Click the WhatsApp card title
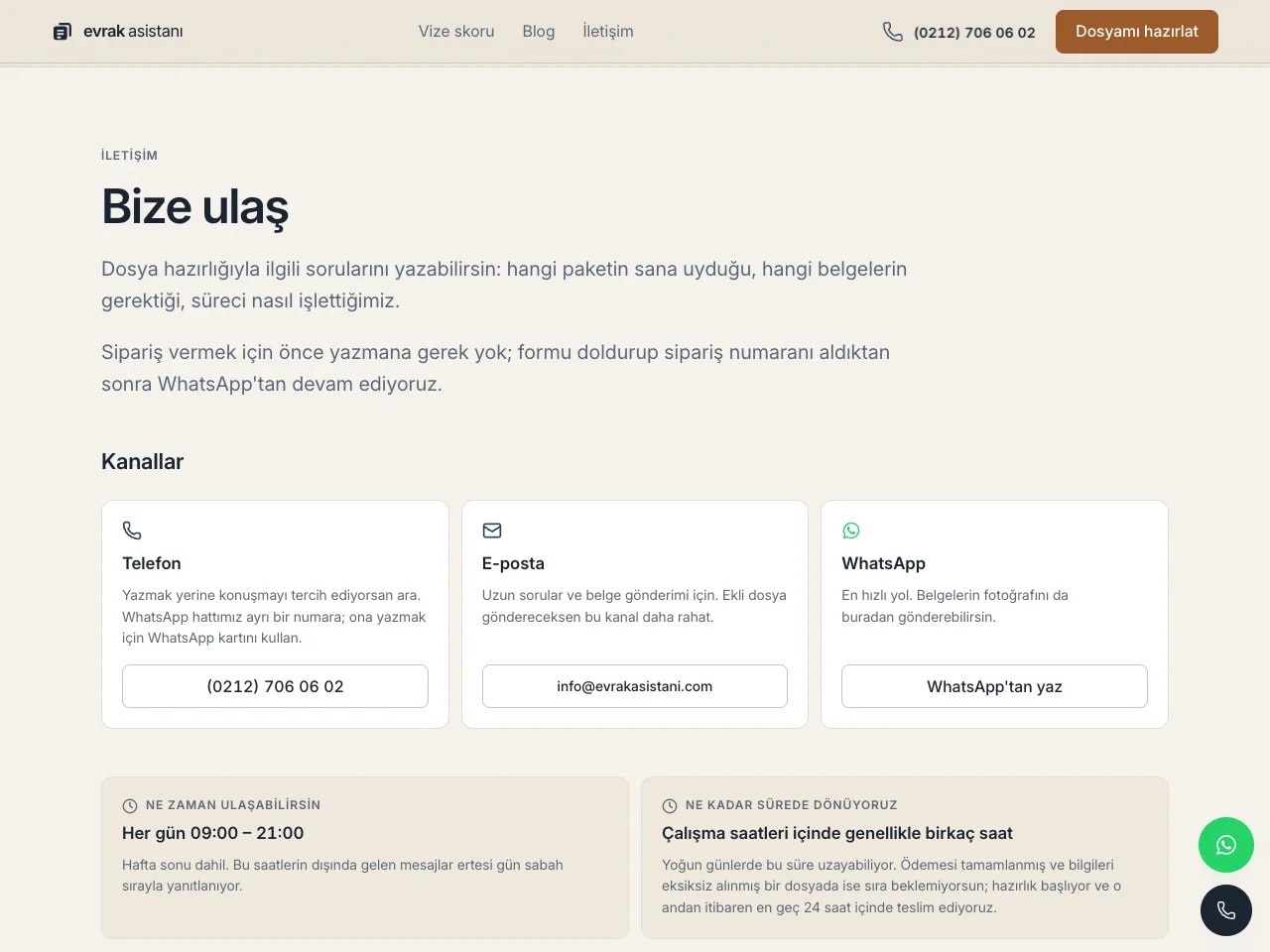The image size is (1270, 952). [x=883, y=563]
